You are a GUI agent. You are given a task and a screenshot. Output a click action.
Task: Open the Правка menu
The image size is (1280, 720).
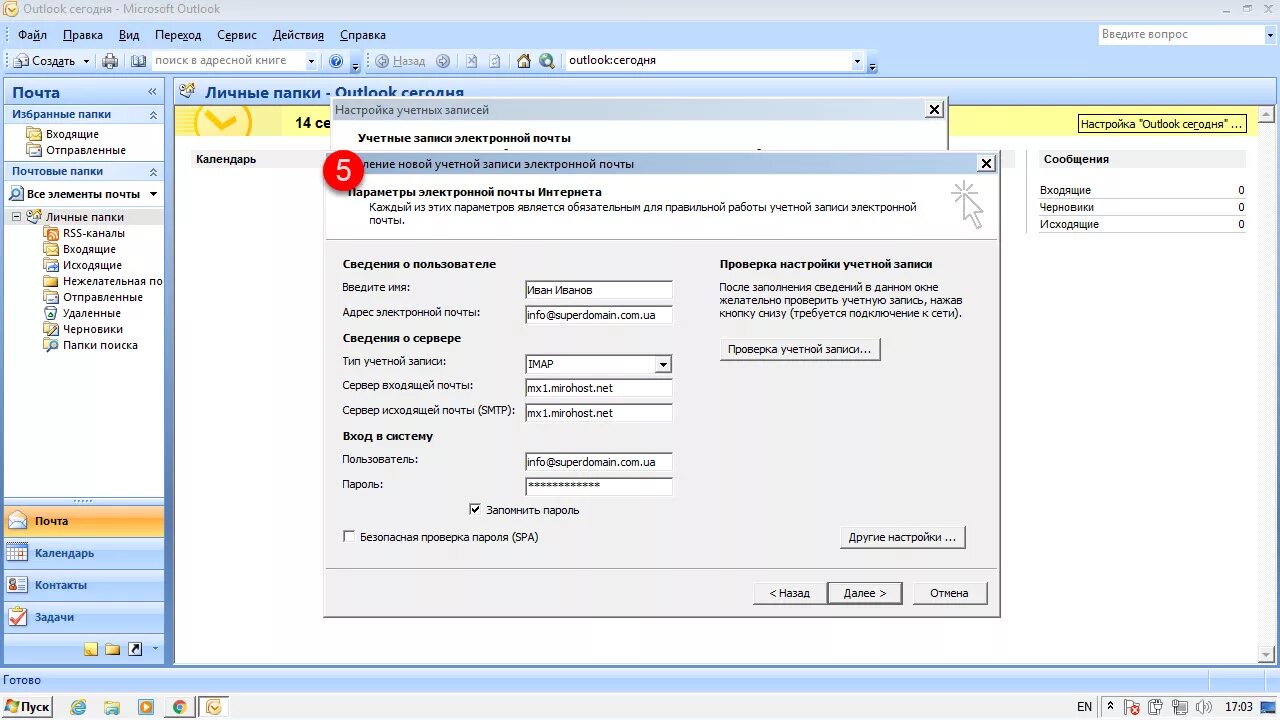click(x=82, y=35)
